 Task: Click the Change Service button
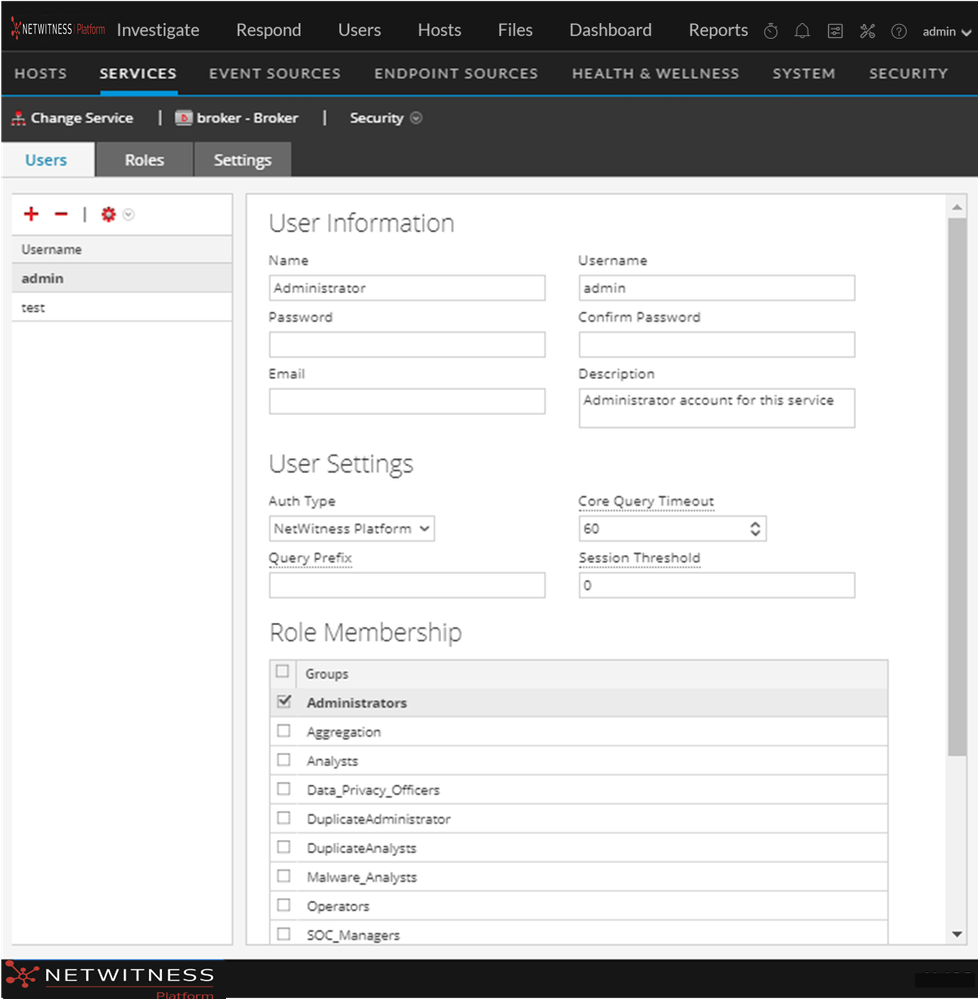pos(72,118)
